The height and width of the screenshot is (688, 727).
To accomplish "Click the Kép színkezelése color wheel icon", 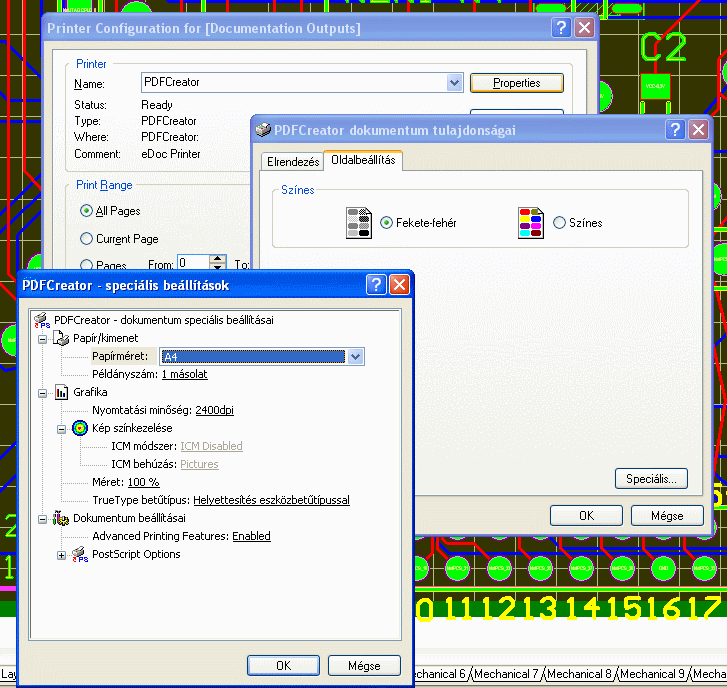I will tap(80, 428).
